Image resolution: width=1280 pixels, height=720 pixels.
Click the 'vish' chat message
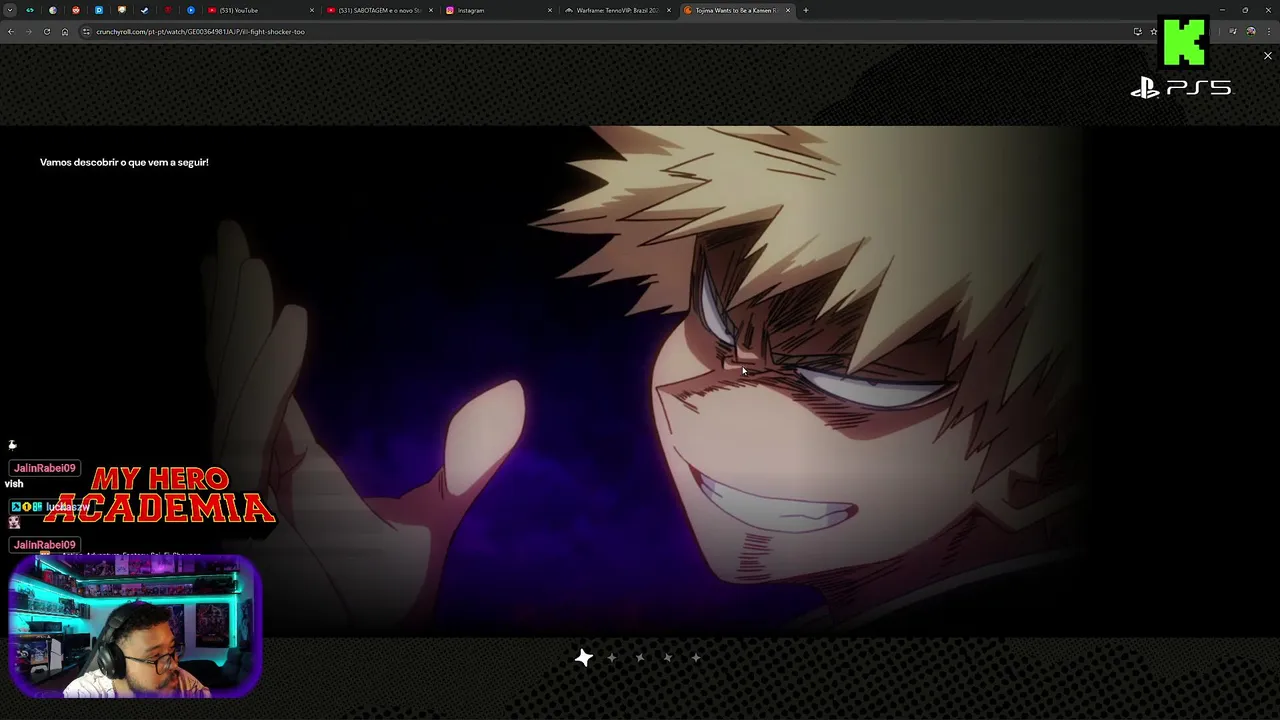tap(14, 484)
